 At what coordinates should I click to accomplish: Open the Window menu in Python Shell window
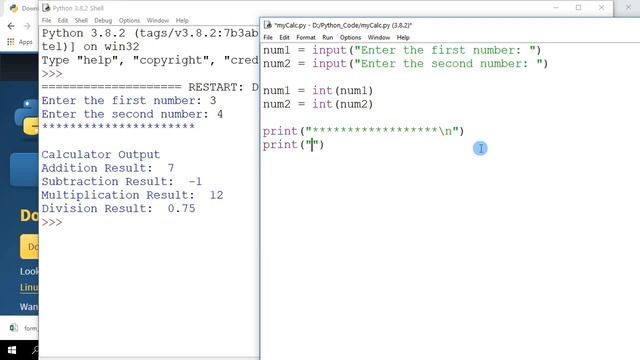(158, 20)
